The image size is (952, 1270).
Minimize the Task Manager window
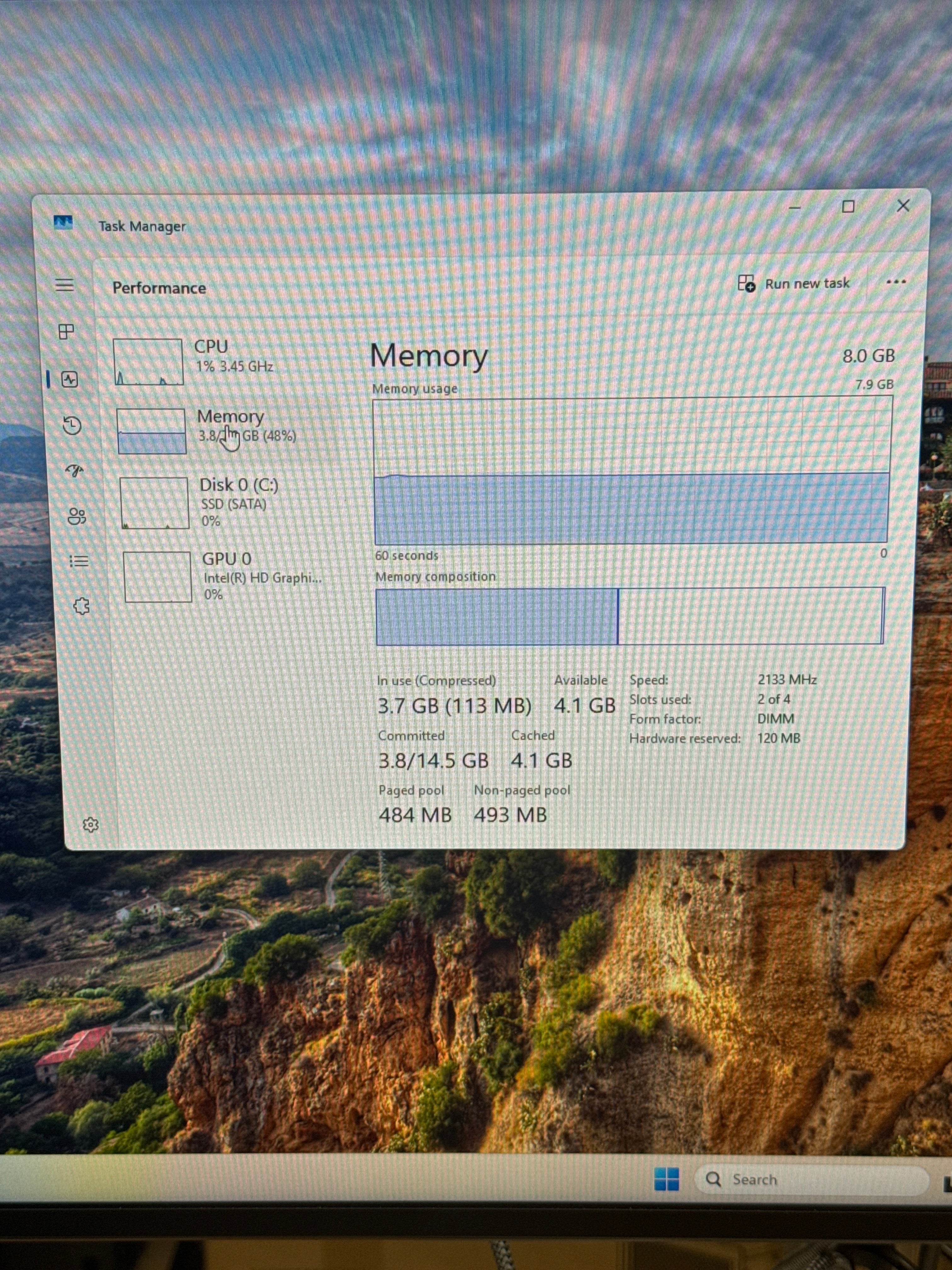[795, 207]
